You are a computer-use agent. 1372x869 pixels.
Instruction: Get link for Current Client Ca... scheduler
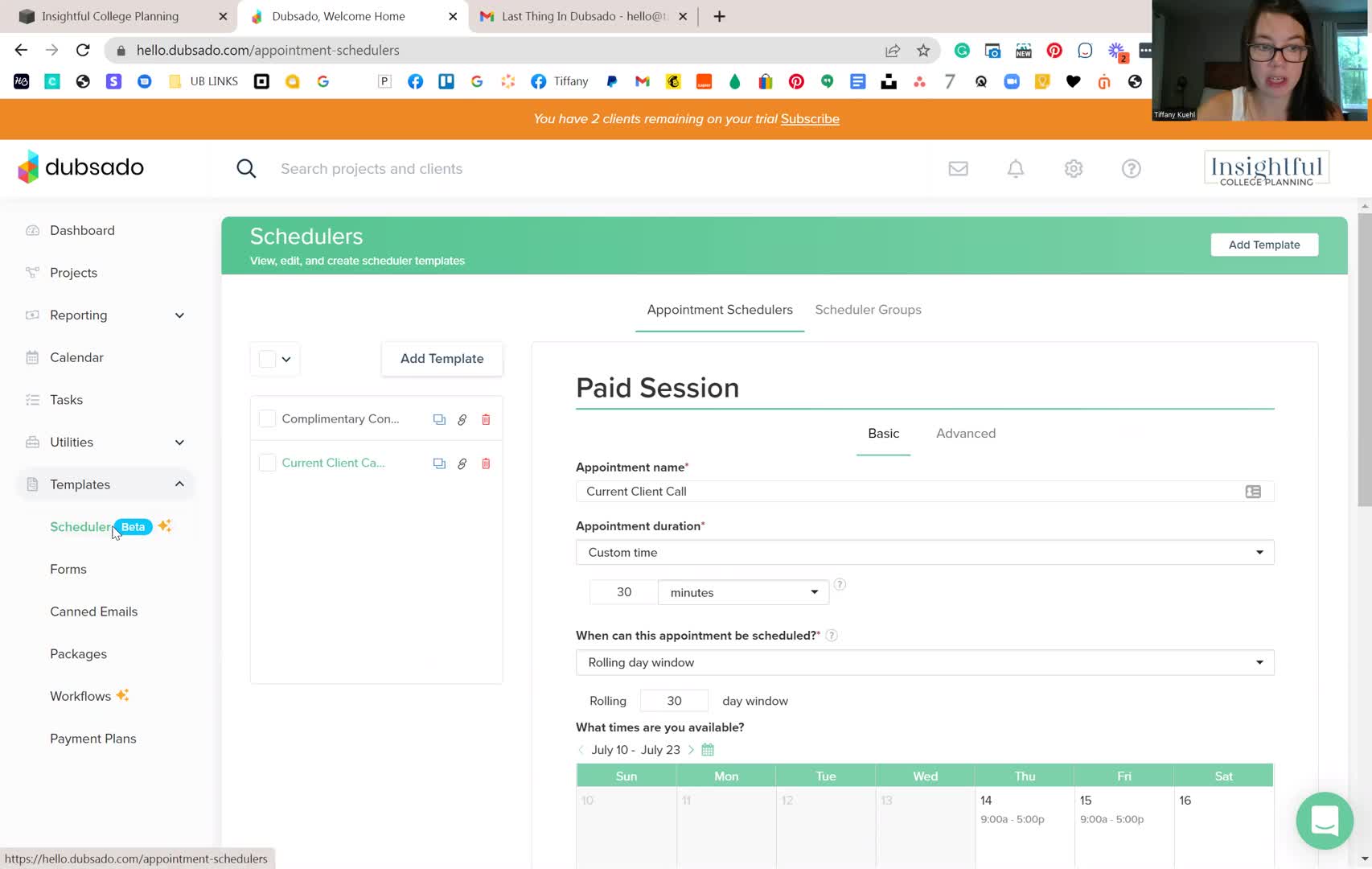pyautogui.click(x=462, y=463)
